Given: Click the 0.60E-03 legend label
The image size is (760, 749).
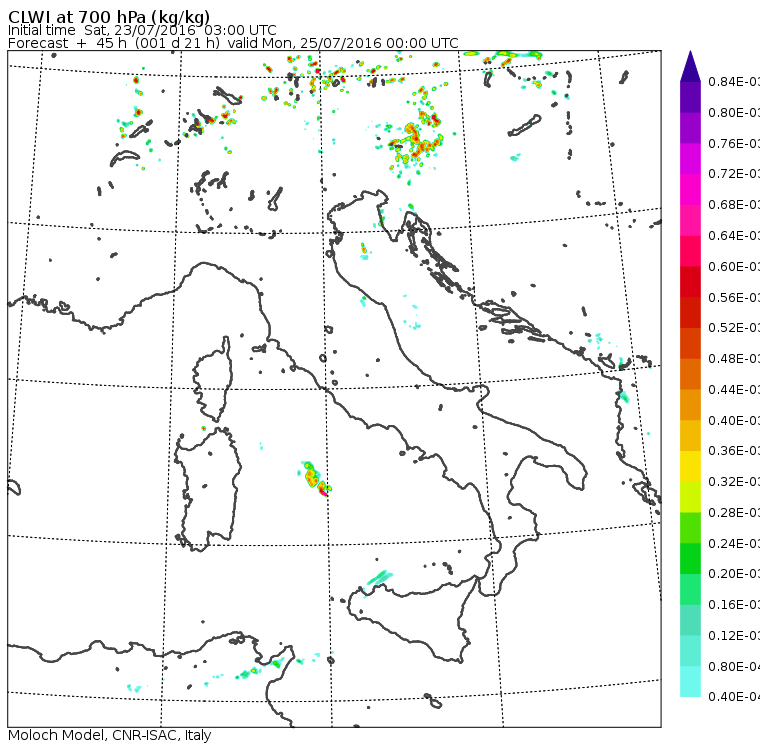Looking at the screenshot, I should [x=734, y=267].
